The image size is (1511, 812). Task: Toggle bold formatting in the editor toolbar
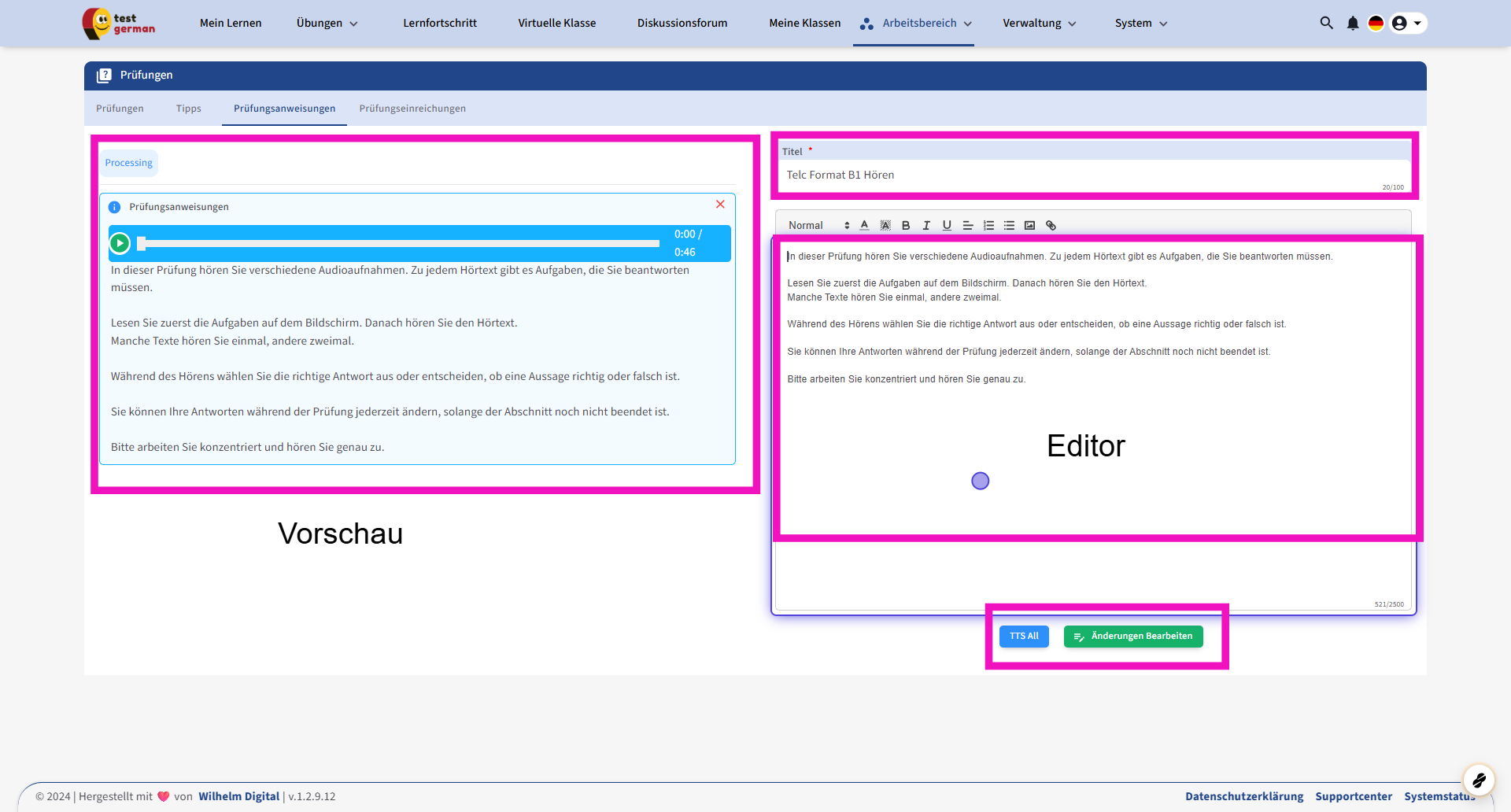906,226
